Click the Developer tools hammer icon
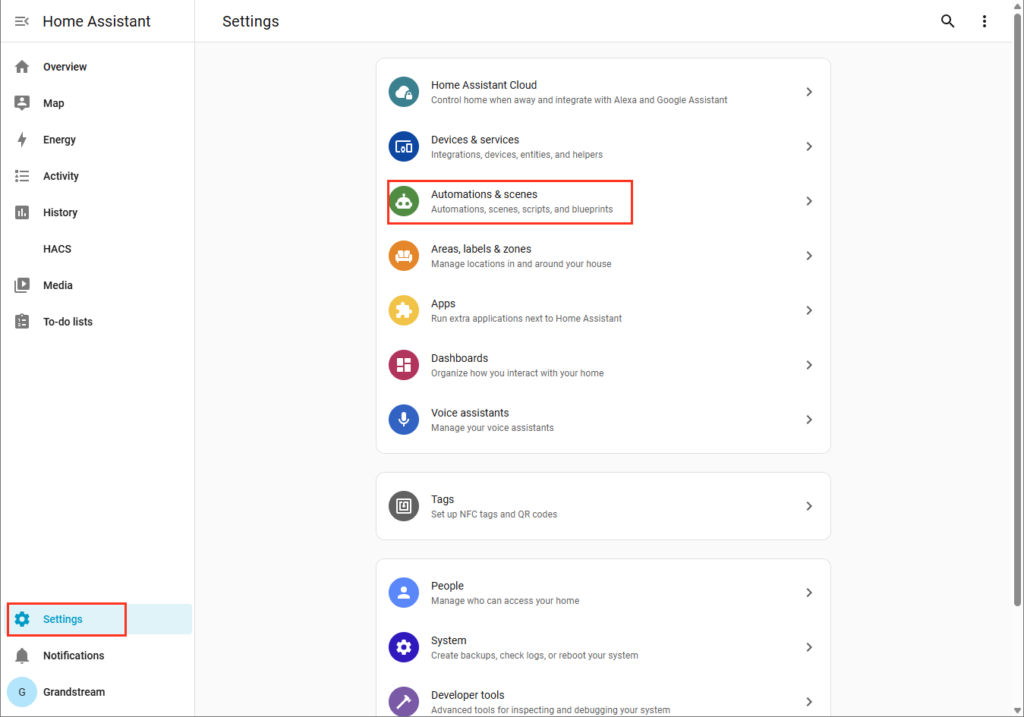The height and width of the screenshot is (717, 1024). click(x=404, y=701)
